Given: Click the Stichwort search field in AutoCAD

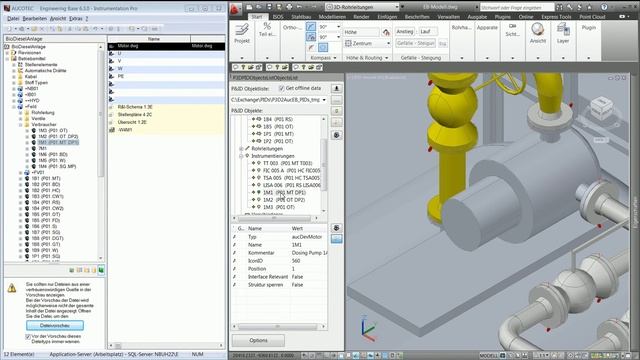Looking at the screenshot, I should [x=517, y=7].
